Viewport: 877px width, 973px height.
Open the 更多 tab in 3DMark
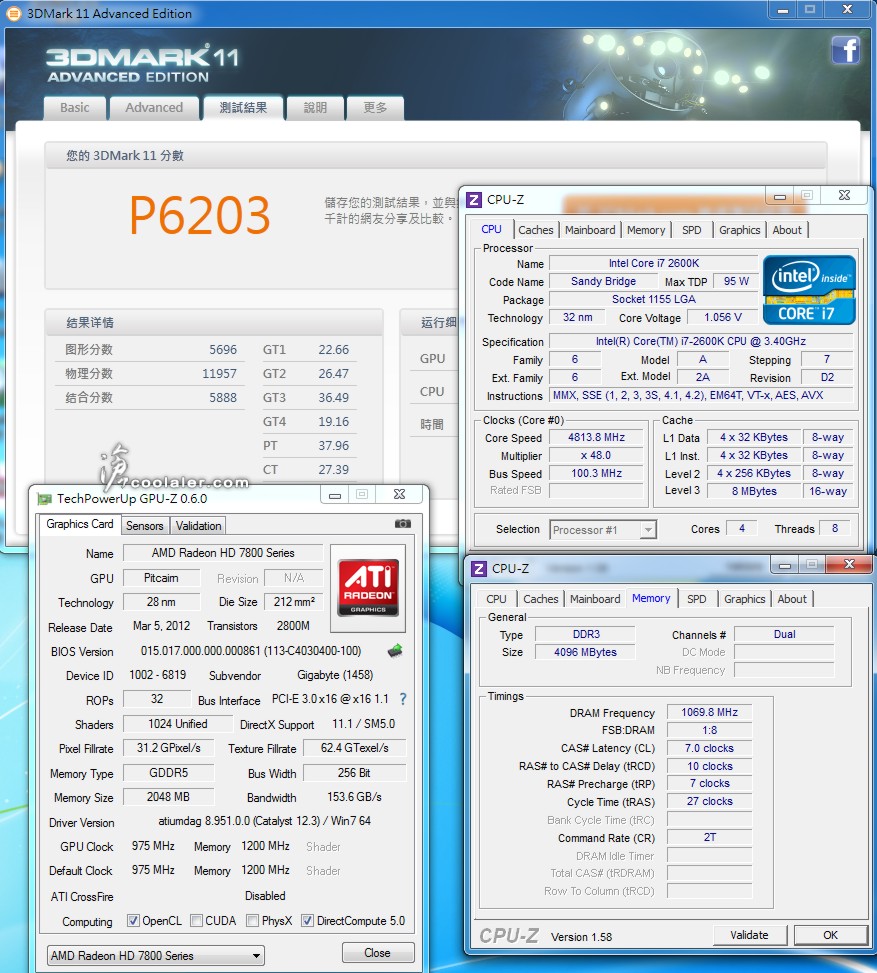(375, 108)
